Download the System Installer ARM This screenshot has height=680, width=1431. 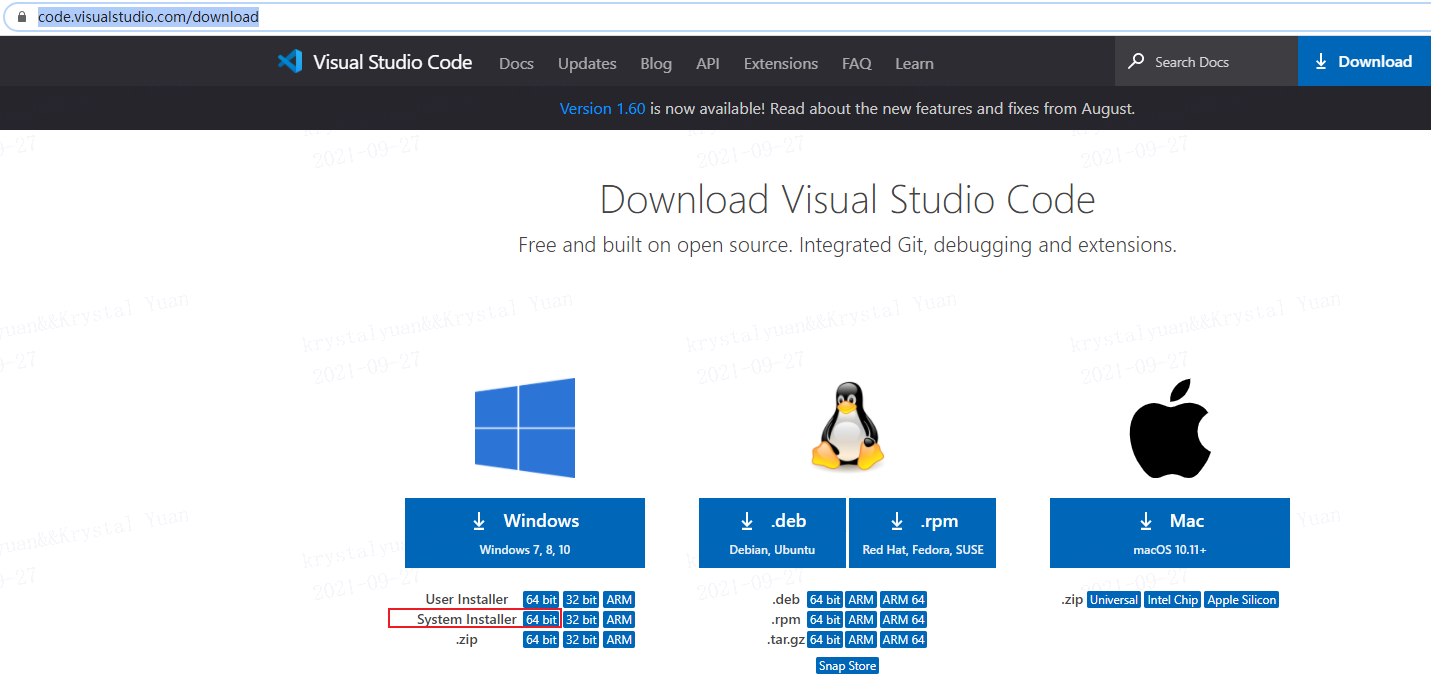pyautogui.click(x=619, y=620)
